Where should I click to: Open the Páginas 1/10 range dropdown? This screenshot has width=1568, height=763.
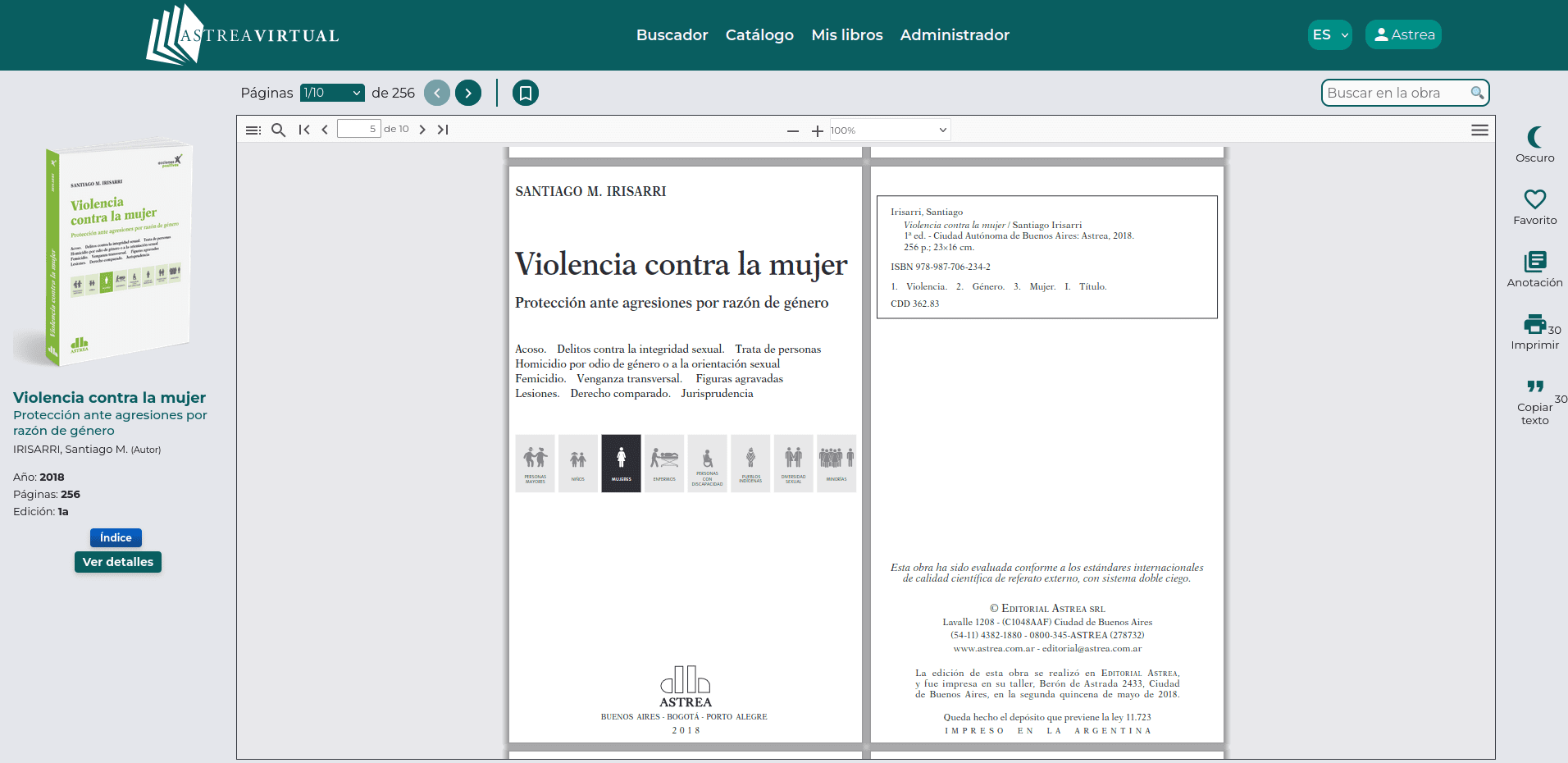pyautogui.click(x=332, y=93)
